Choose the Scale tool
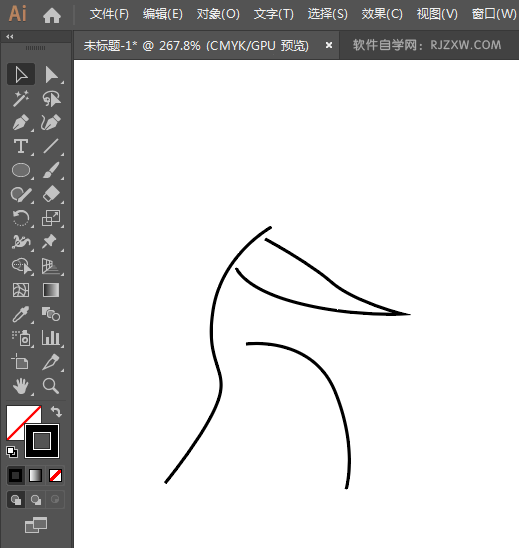This screenshot has height=548, width=519. click(51, 218)
